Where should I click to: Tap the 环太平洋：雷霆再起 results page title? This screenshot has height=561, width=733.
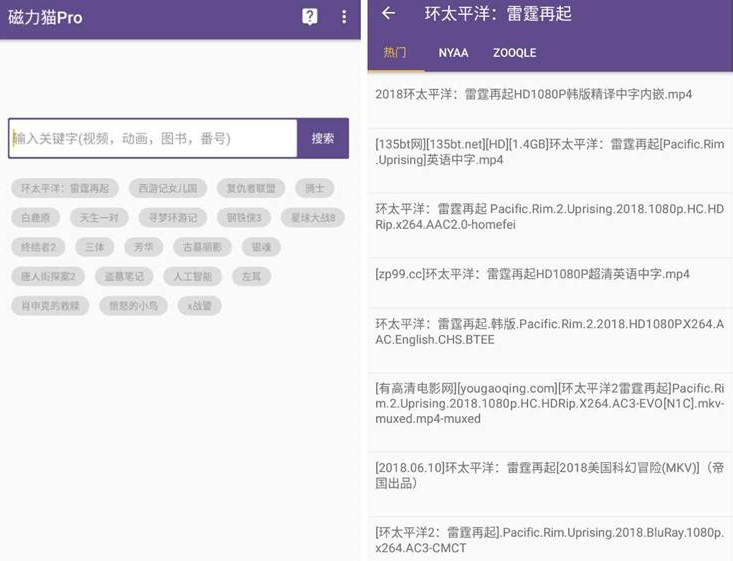[498, 14]
